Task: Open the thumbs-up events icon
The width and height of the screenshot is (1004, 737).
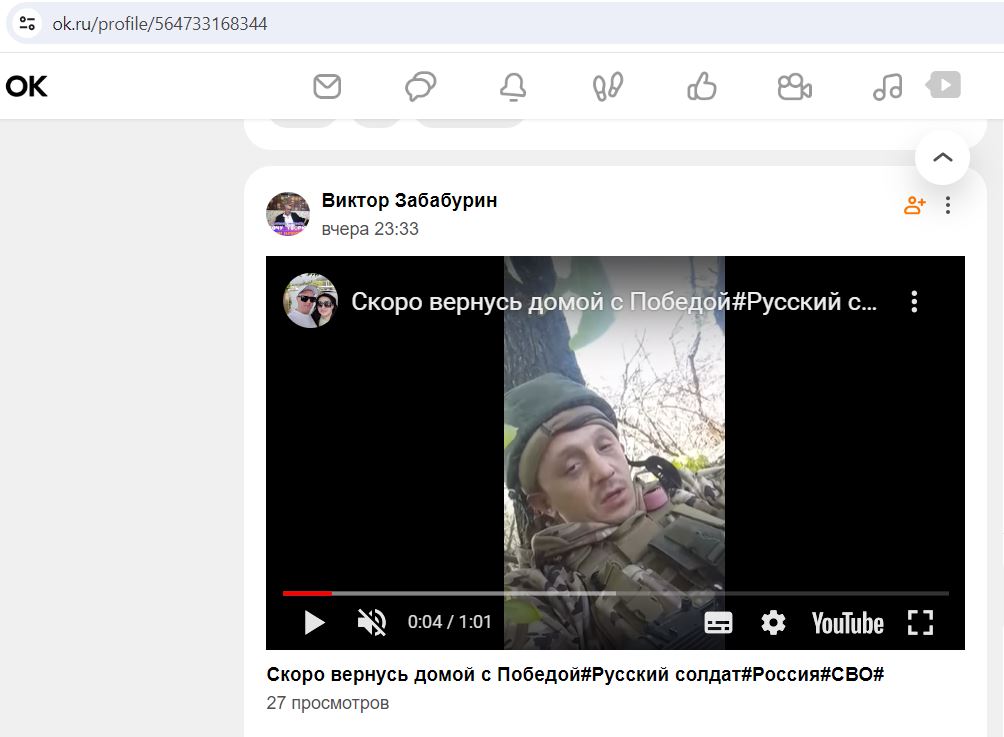Action: click(x=702, y=86)
